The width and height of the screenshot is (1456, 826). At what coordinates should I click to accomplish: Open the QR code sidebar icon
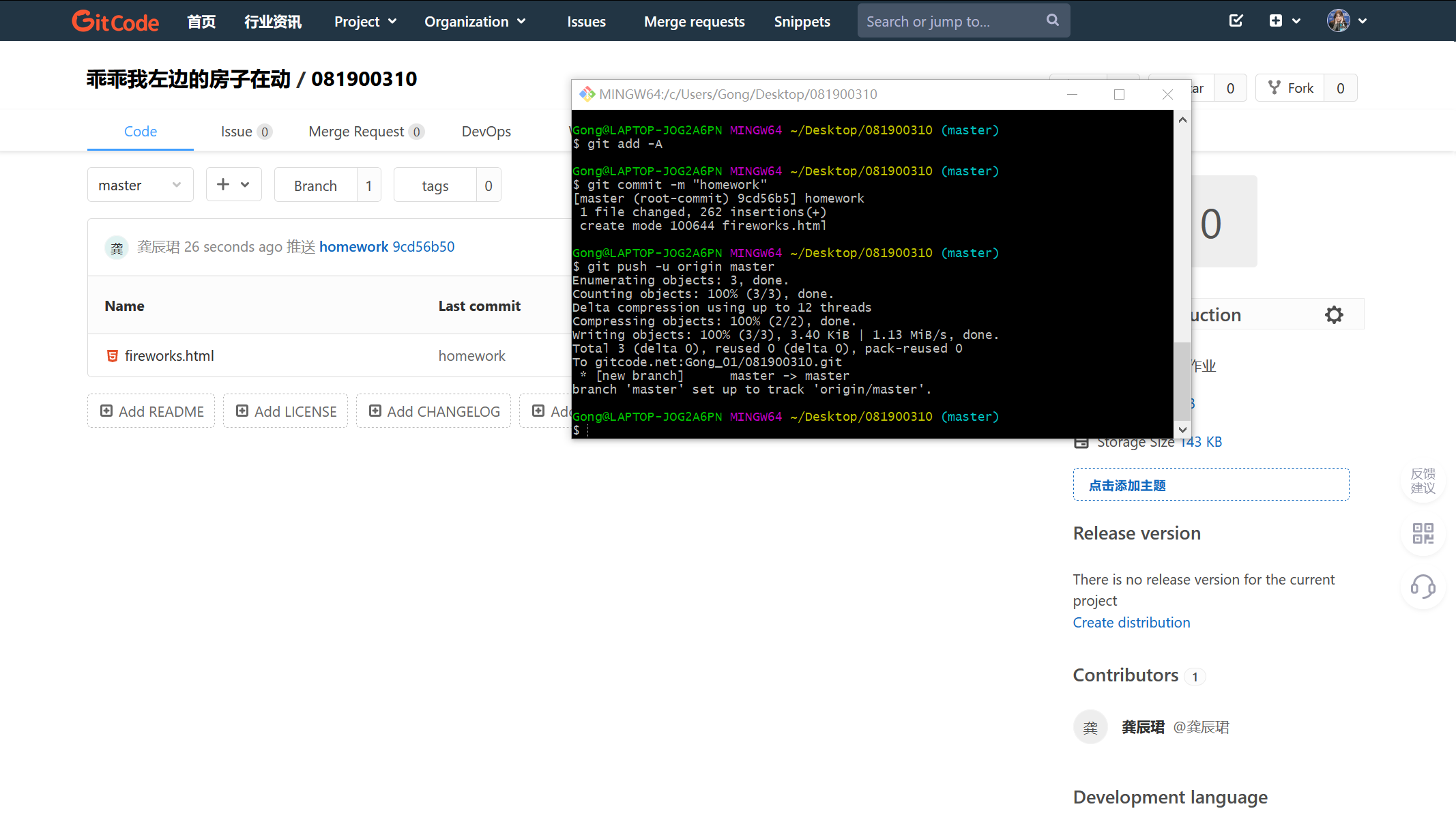tap(1423, 533)
